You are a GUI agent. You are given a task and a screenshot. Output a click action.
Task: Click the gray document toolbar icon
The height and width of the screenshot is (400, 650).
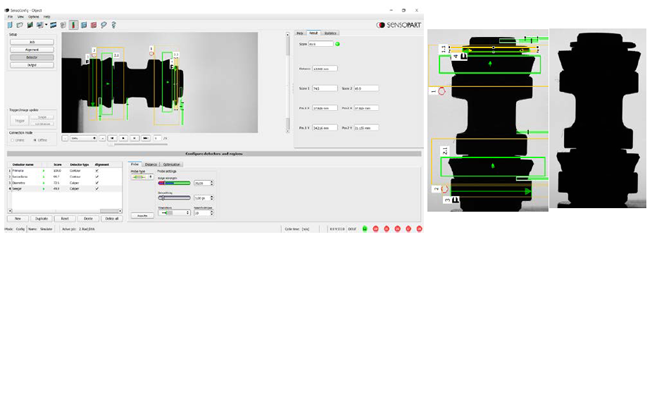coord(63,25)
